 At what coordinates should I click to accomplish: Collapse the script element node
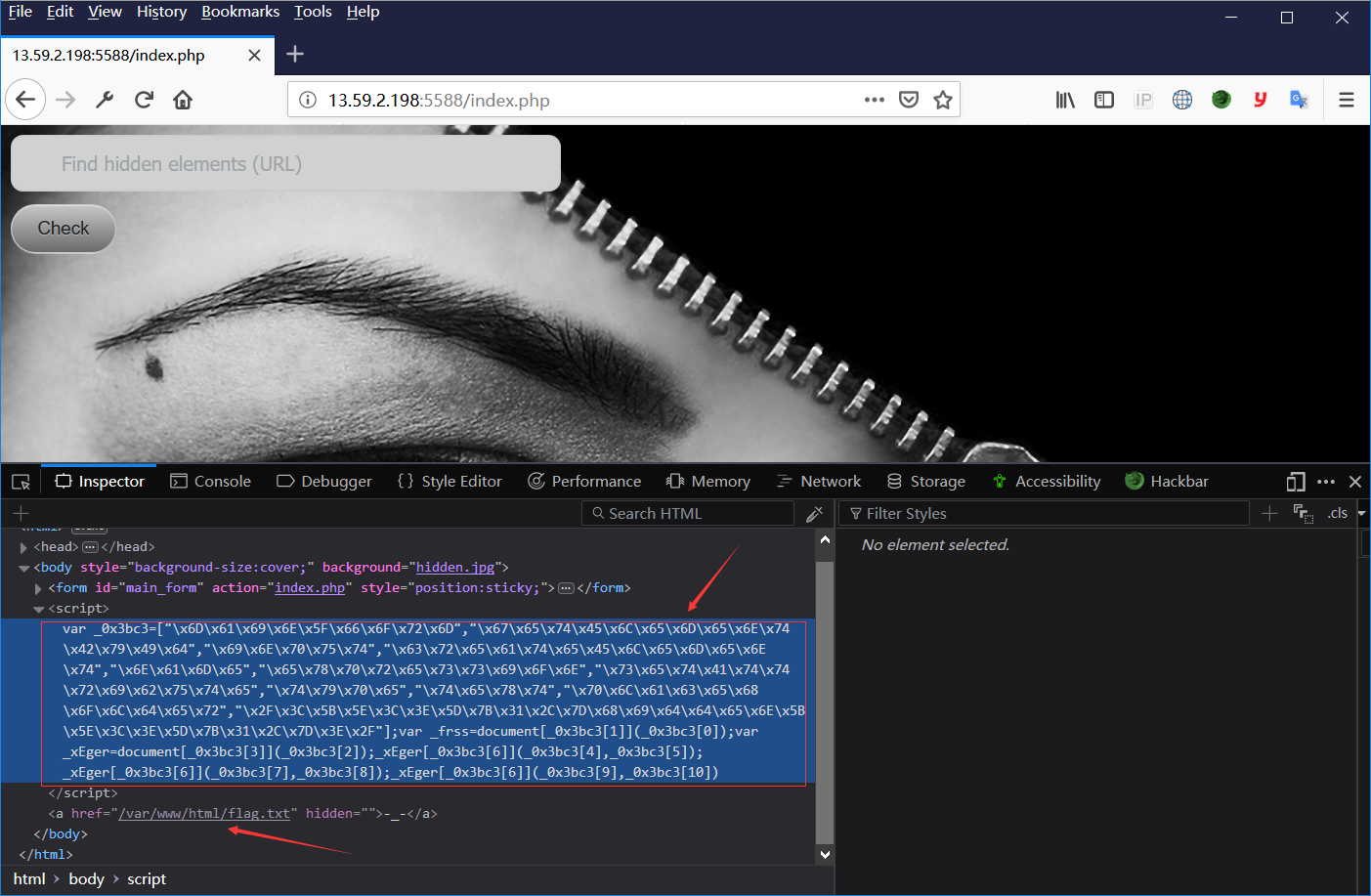38,609
